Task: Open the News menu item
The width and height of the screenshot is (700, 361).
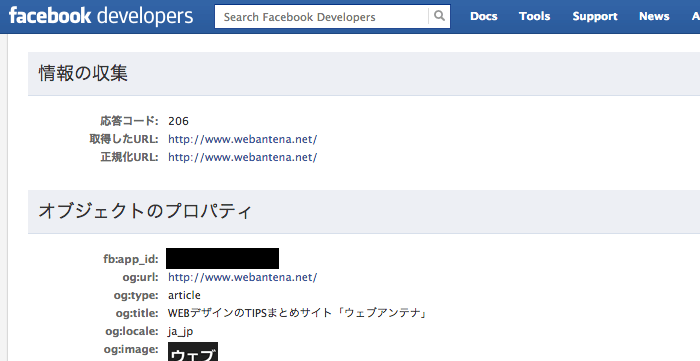Action: pyautogui.click(x=654, y=17)
